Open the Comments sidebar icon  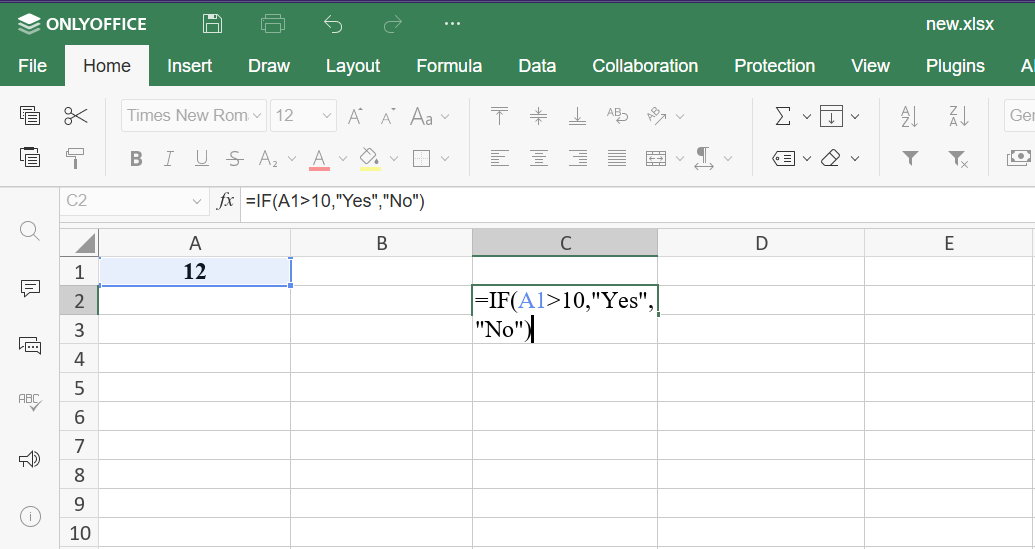tap(30, 288)
